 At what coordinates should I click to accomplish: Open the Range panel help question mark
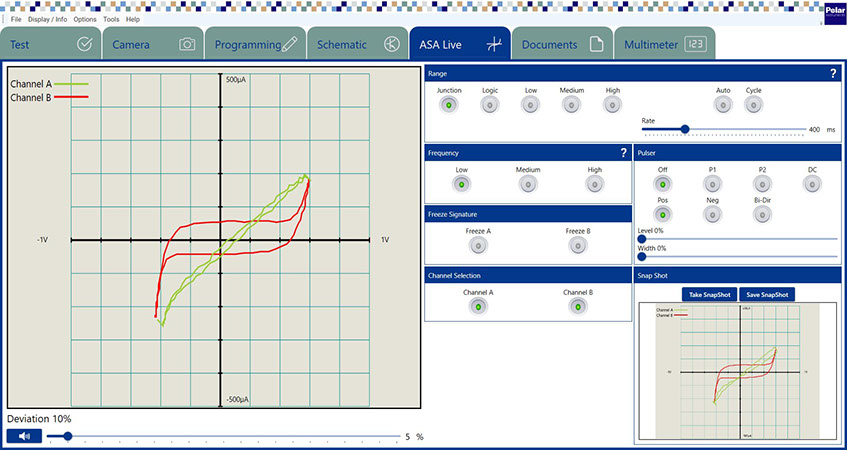point(832,74)
